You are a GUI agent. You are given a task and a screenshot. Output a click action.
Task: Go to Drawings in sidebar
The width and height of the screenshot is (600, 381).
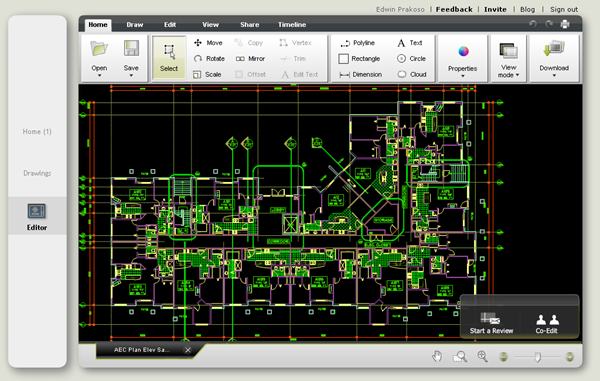coord(37,173)
